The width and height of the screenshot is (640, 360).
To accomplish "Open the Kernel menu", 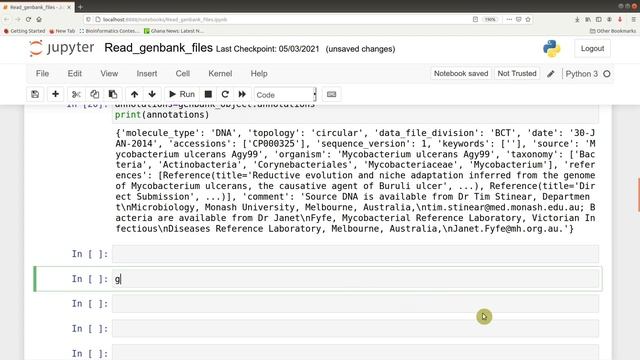I will point(220,73).
